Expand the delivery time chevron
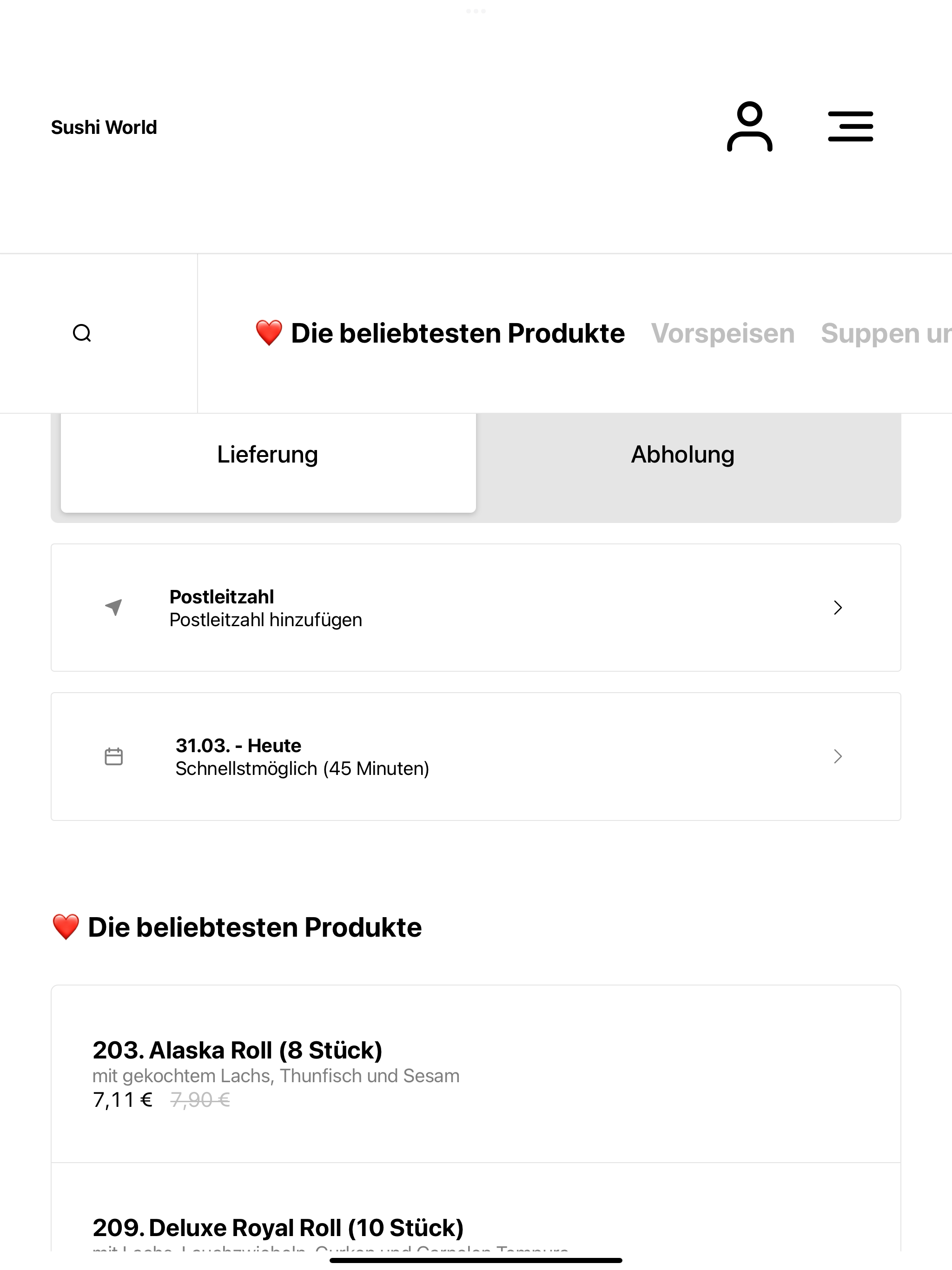The height and width of the screenshot is (1270, 952). (838, 756)
